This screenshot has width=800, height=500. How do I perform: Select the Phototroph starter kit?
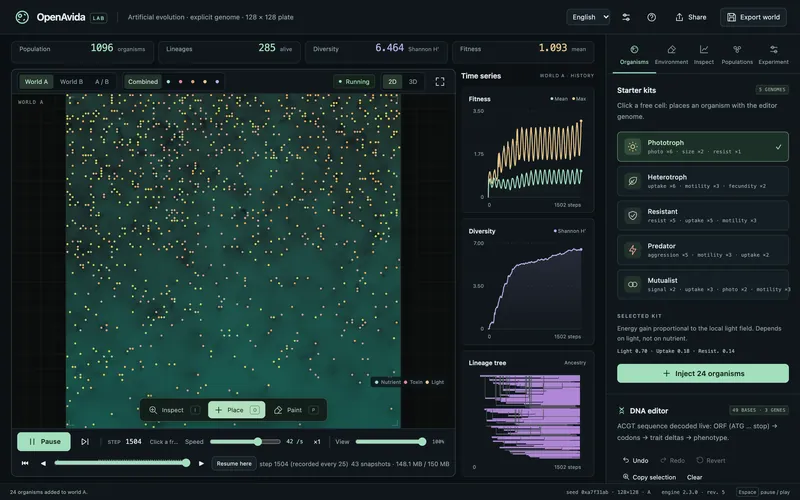click(703, 147)
